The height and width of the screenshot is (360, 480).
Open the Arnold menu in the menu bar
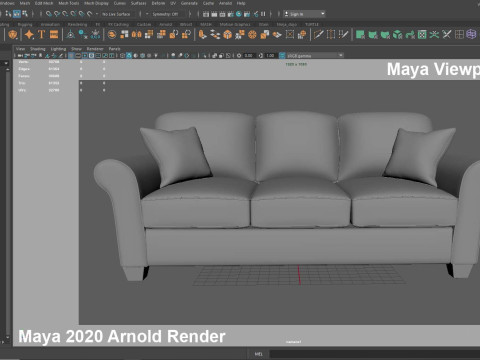coord(225,3)
